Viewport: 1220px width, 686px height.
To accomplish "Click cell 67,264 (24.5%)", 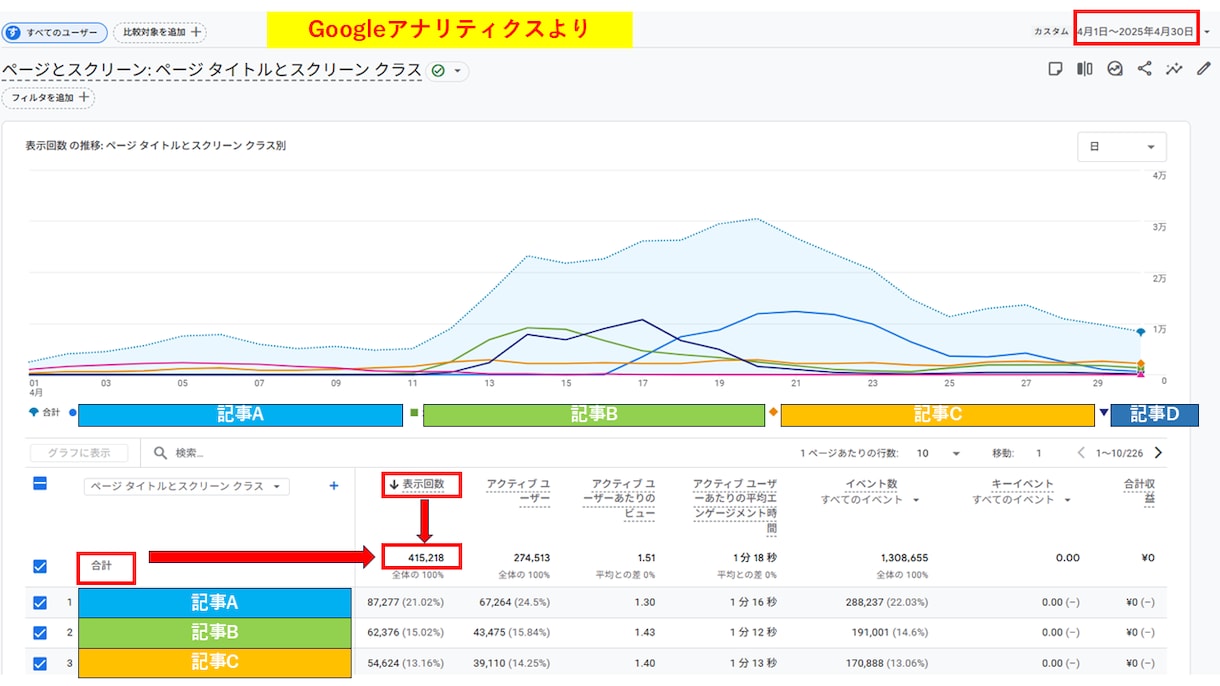I will pos(515,603).
